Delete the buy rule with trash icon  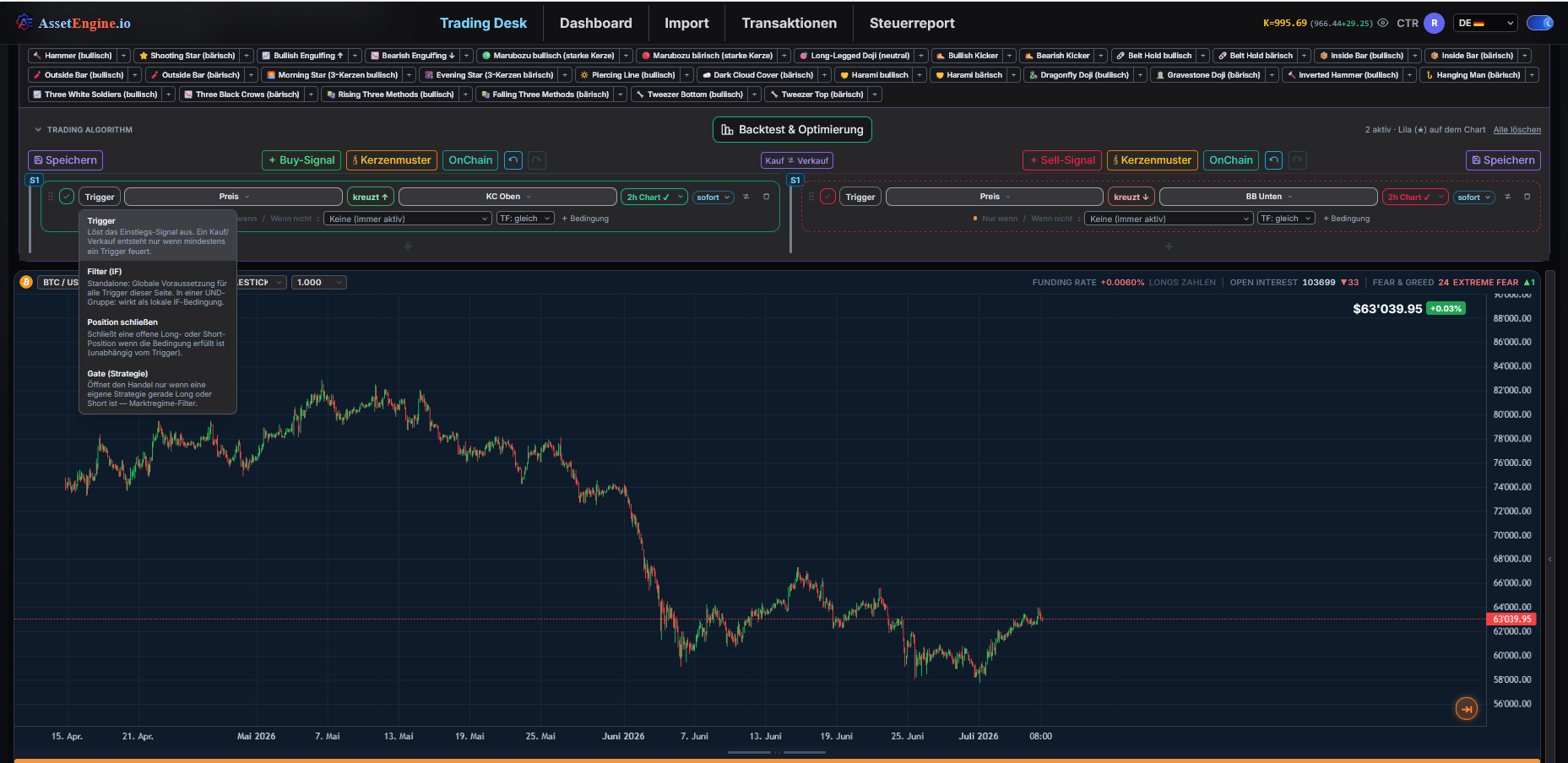tap(767, 197)
